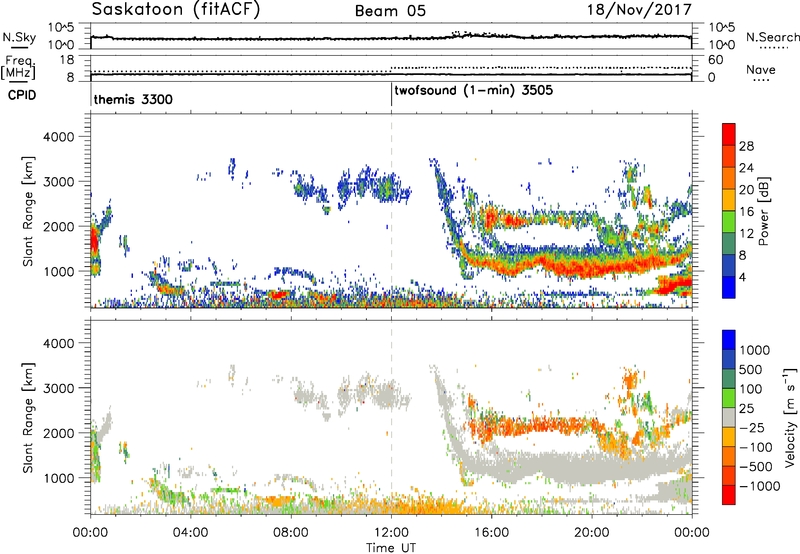Click the gray segment of Velocity colorbar
800x554 pixels.
tap(729, 417)
